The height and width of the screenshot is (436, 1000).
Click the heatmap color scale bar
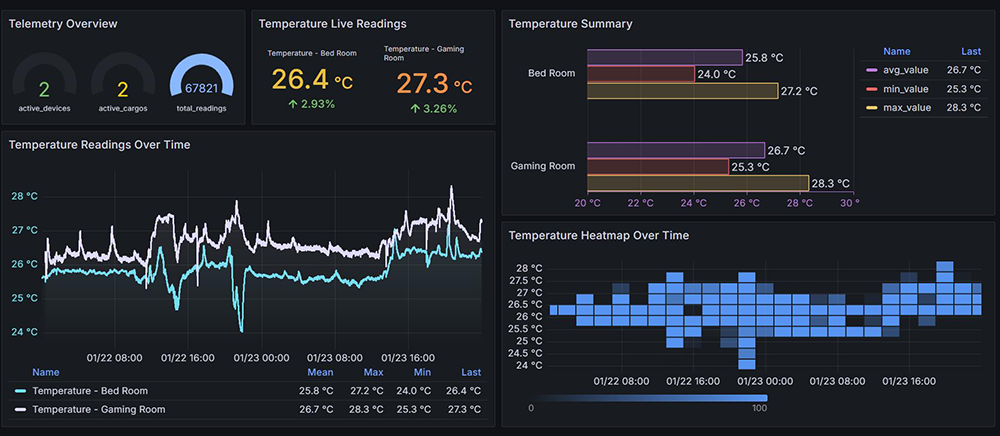pos(648,398)
